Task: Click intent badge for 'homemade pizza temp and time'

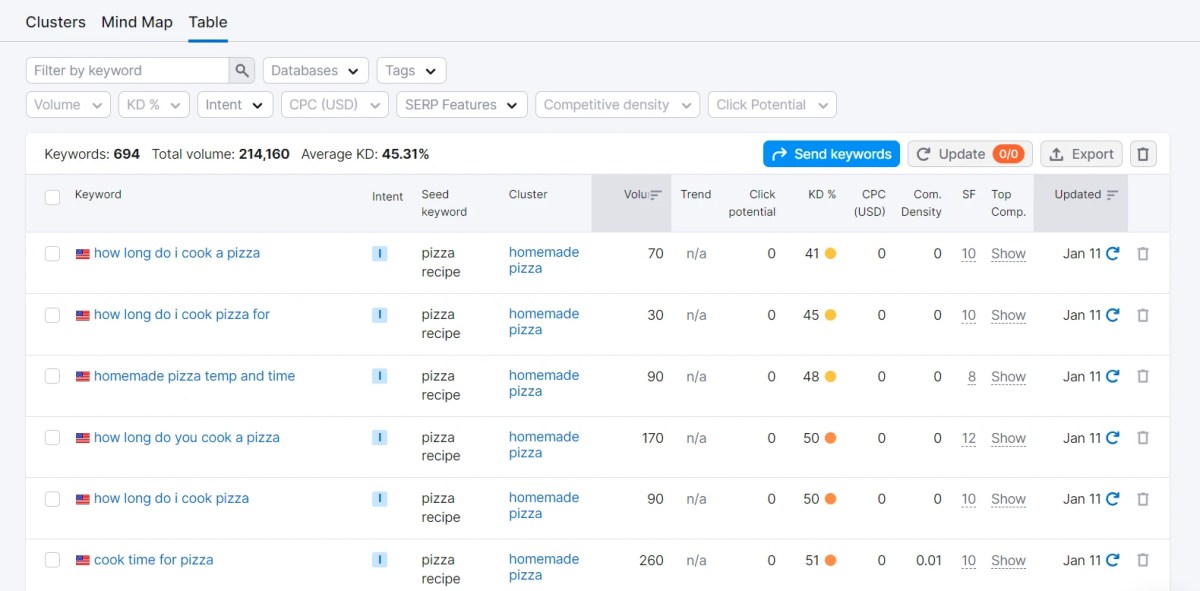Action: click(x=380, y=377)
